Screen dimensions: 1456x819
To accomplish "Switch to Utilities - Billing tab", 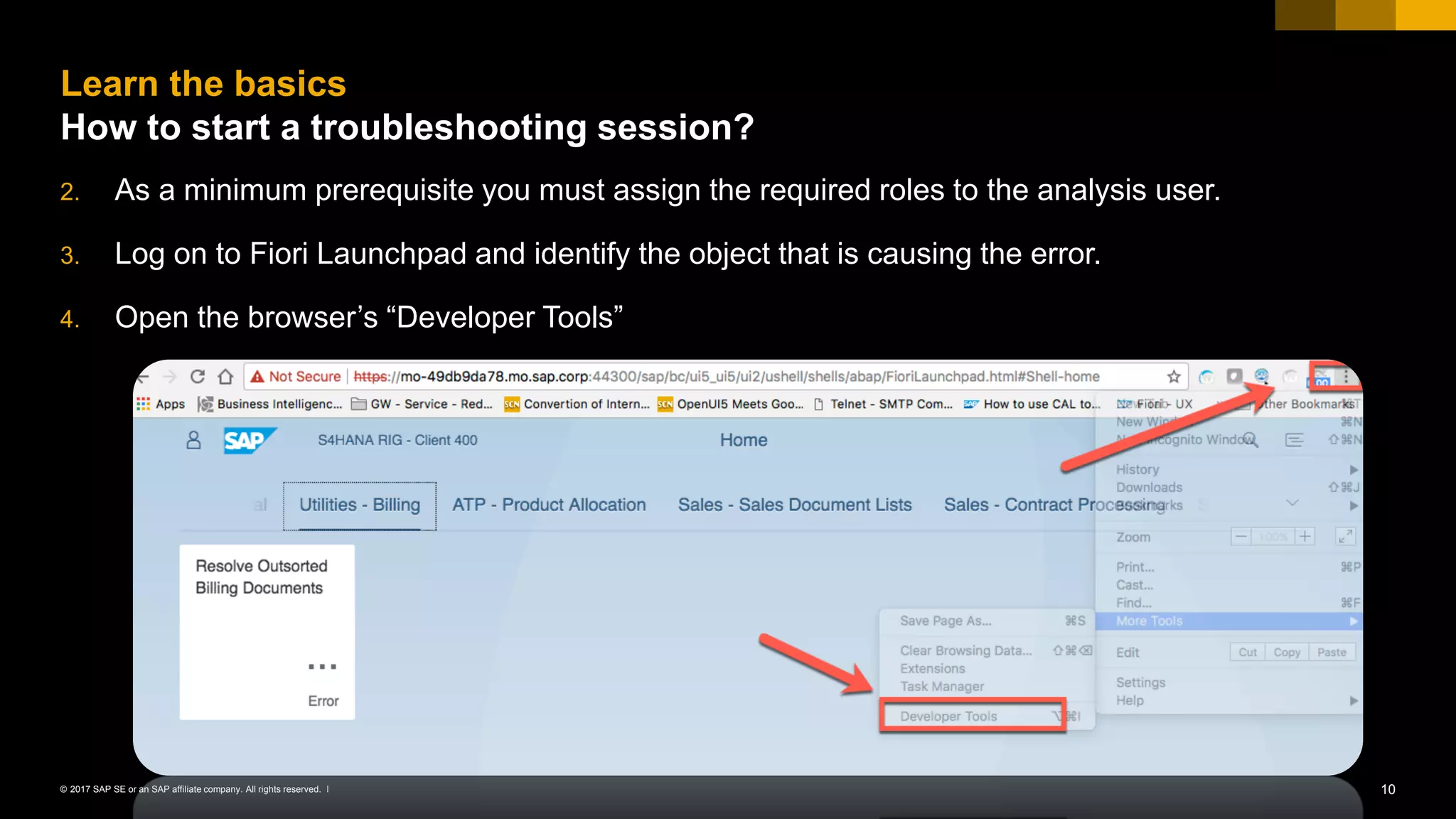I will coord(360,505).
